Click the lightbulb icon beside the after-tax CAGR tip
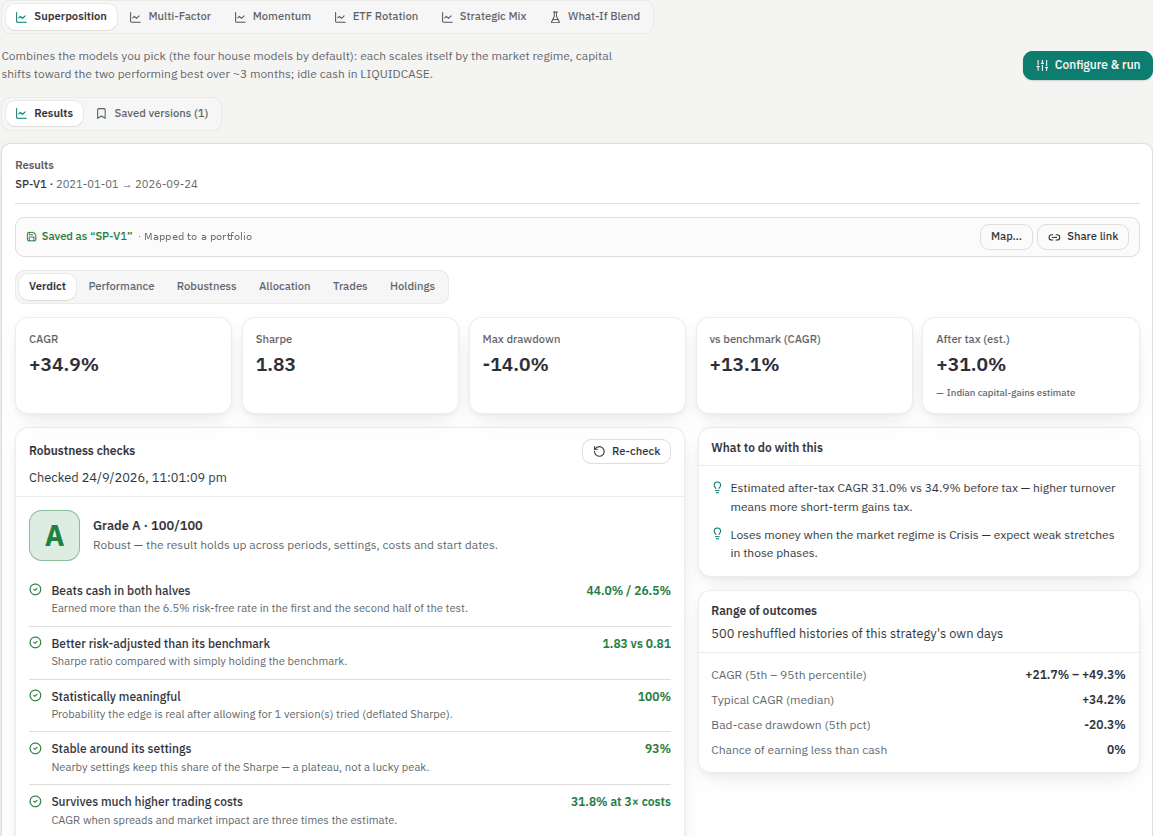1153x836 pixels. pyautogui.click(x=717, y=487)
